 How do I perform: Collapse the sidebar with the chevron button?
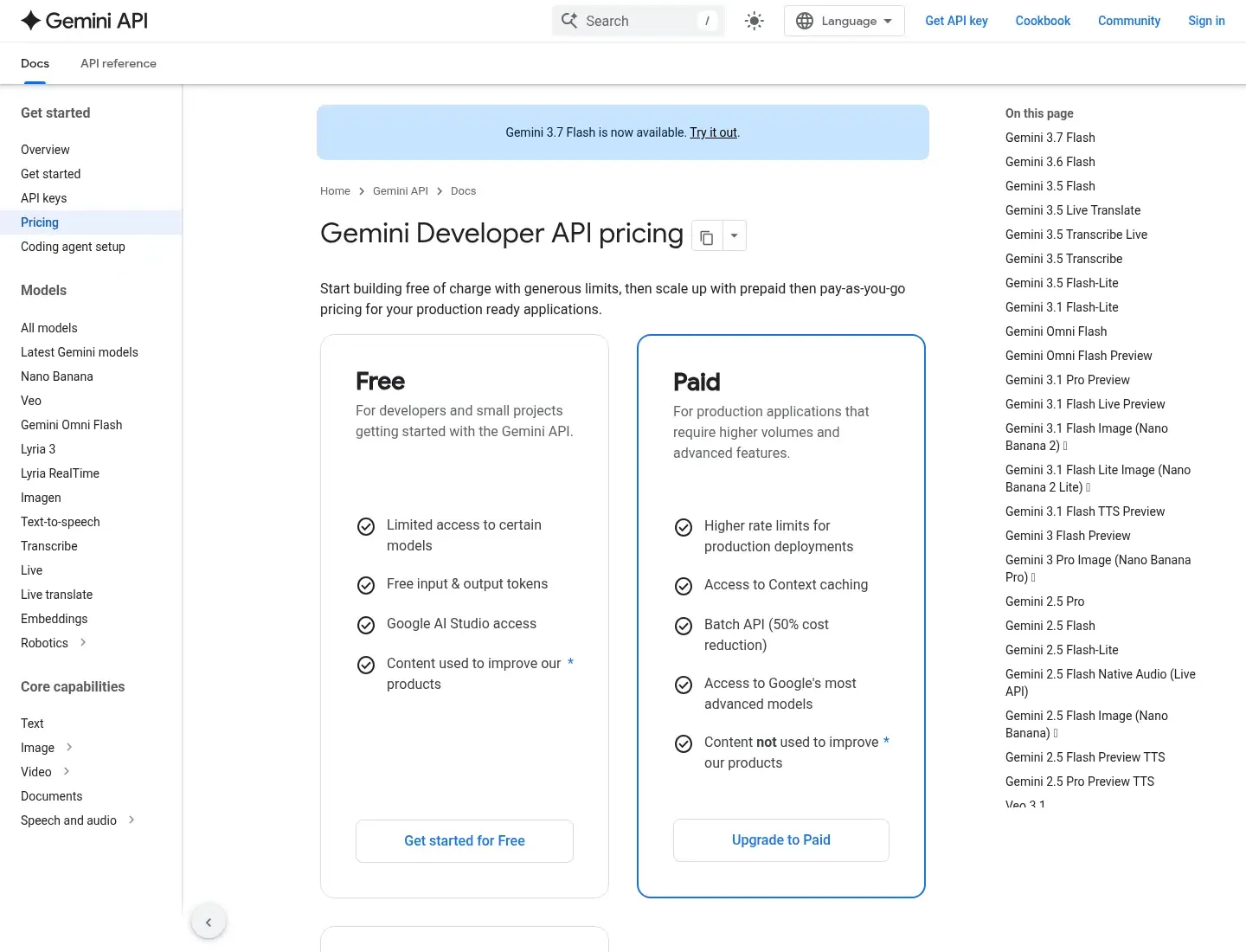click(209, 922)
